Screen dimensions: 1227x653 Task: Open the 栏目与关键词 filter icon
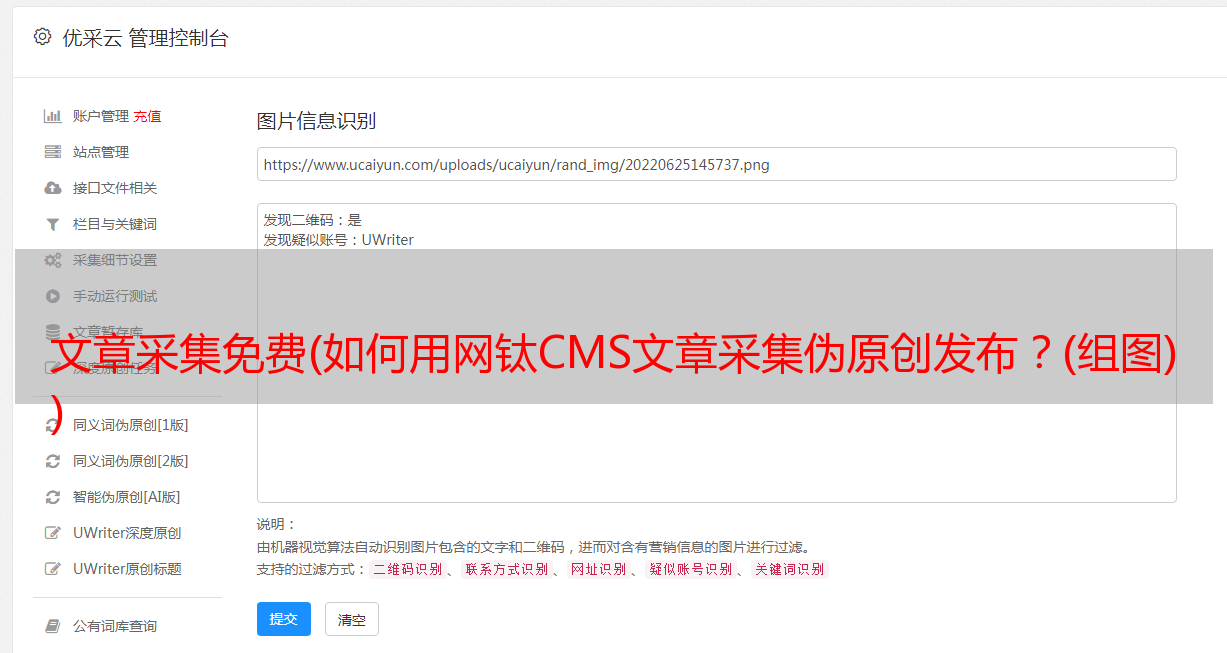[53, 224]
